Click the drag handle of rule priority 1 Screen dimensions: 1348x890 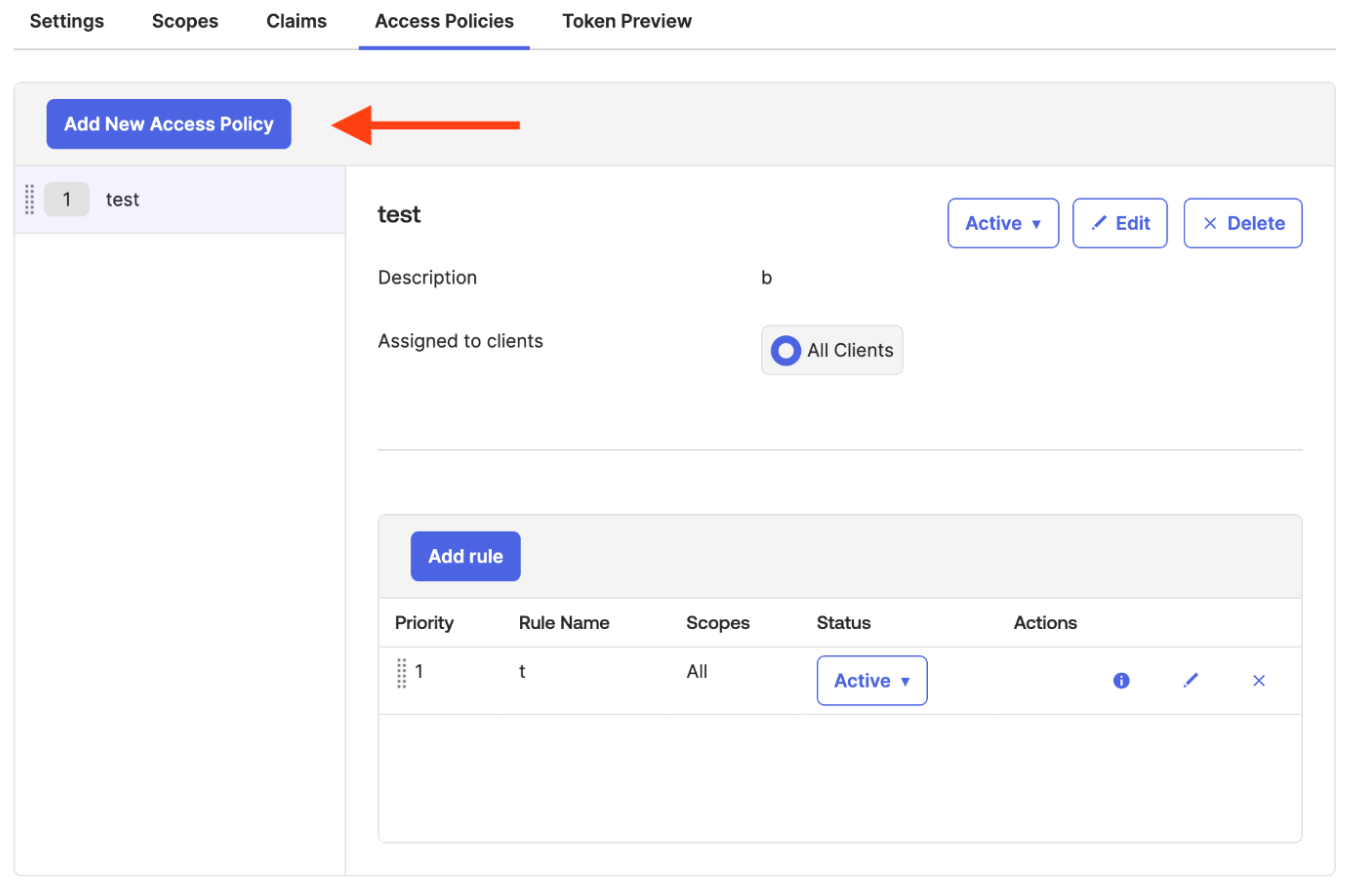402,673
